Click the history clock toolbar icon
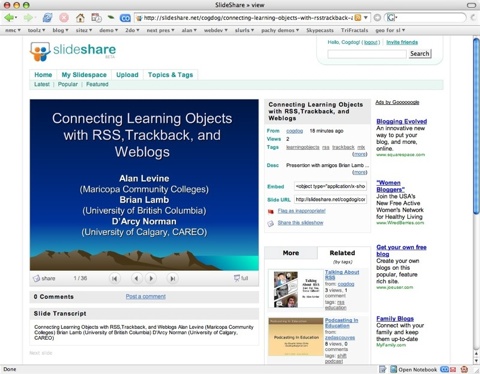Image resolution: width=480 pixels, height=374 pixels. [x=96, y=17]
